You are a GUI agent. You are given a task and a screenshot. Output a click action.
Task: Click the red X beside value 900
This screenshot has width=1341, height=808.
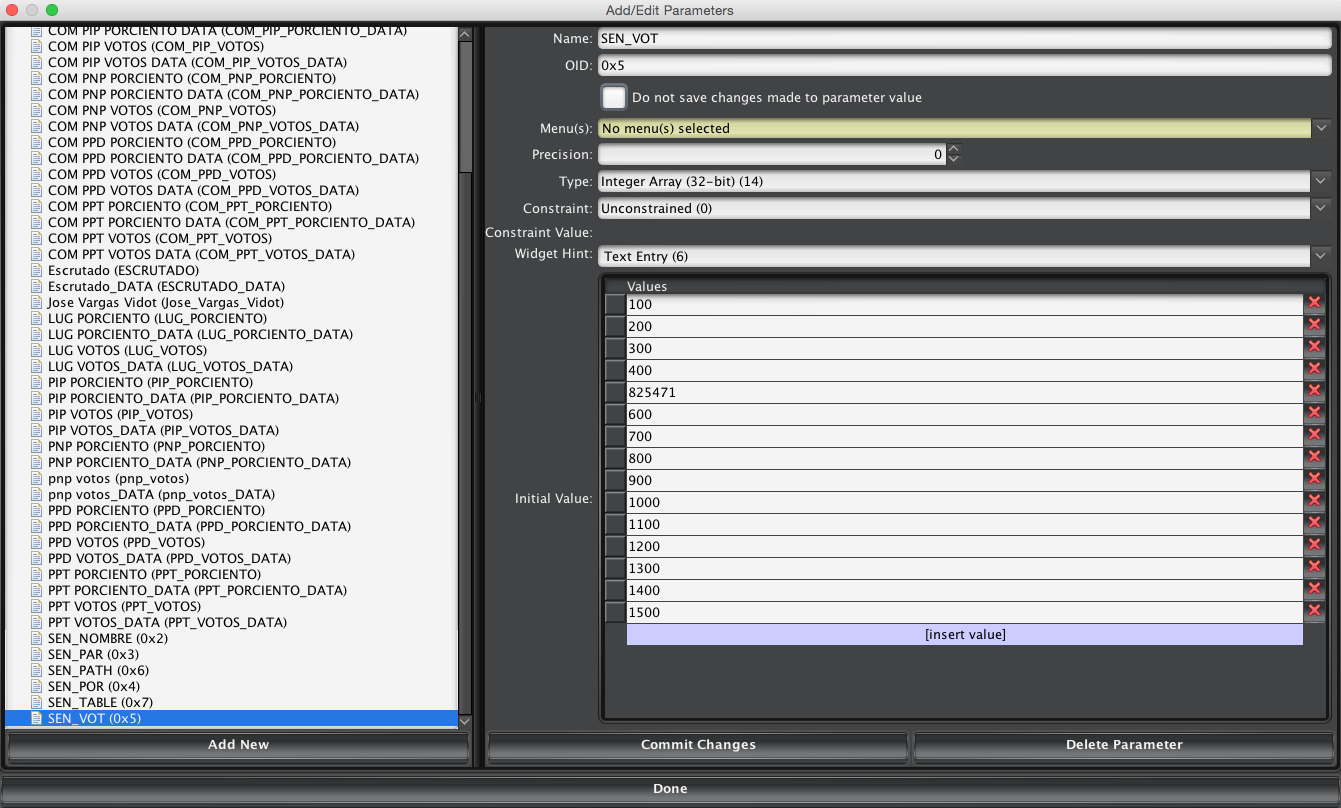click(1314, 479)
